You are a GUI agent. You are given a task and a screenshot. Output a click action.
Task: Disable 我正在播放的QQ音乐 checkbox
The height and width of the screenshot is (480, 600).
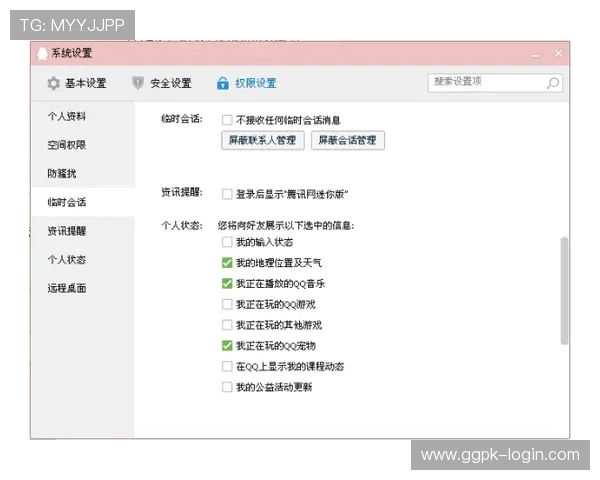(227, 284)
